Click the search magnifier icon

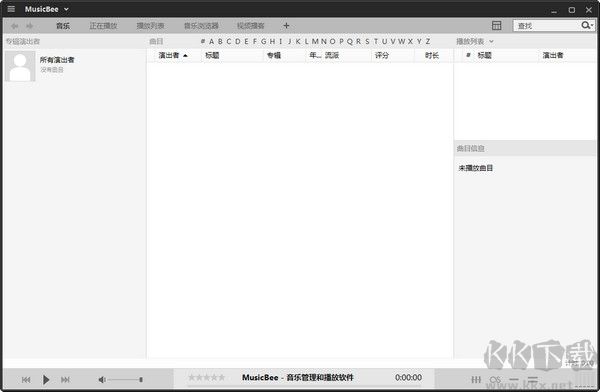coord(585,25)
